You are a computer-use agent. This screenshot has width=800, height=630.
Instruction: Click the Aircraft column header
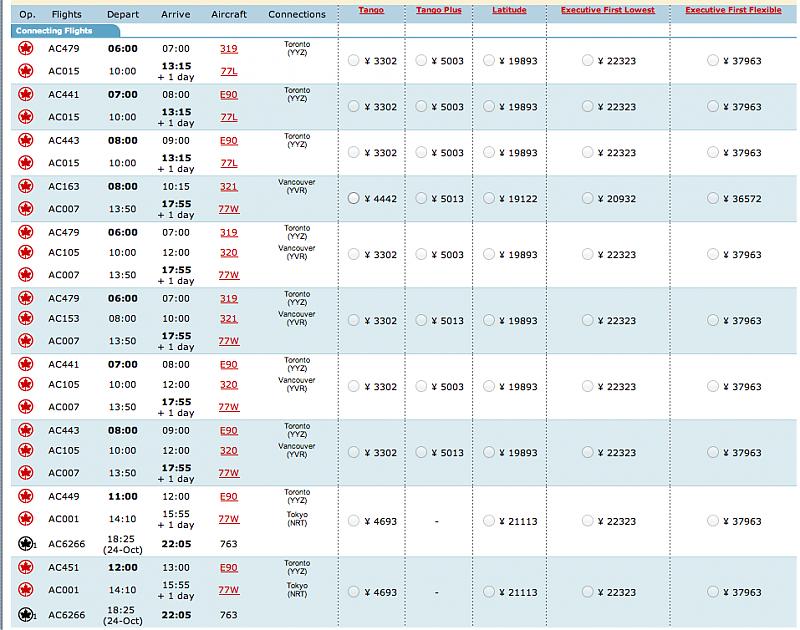tap(229, 14)
